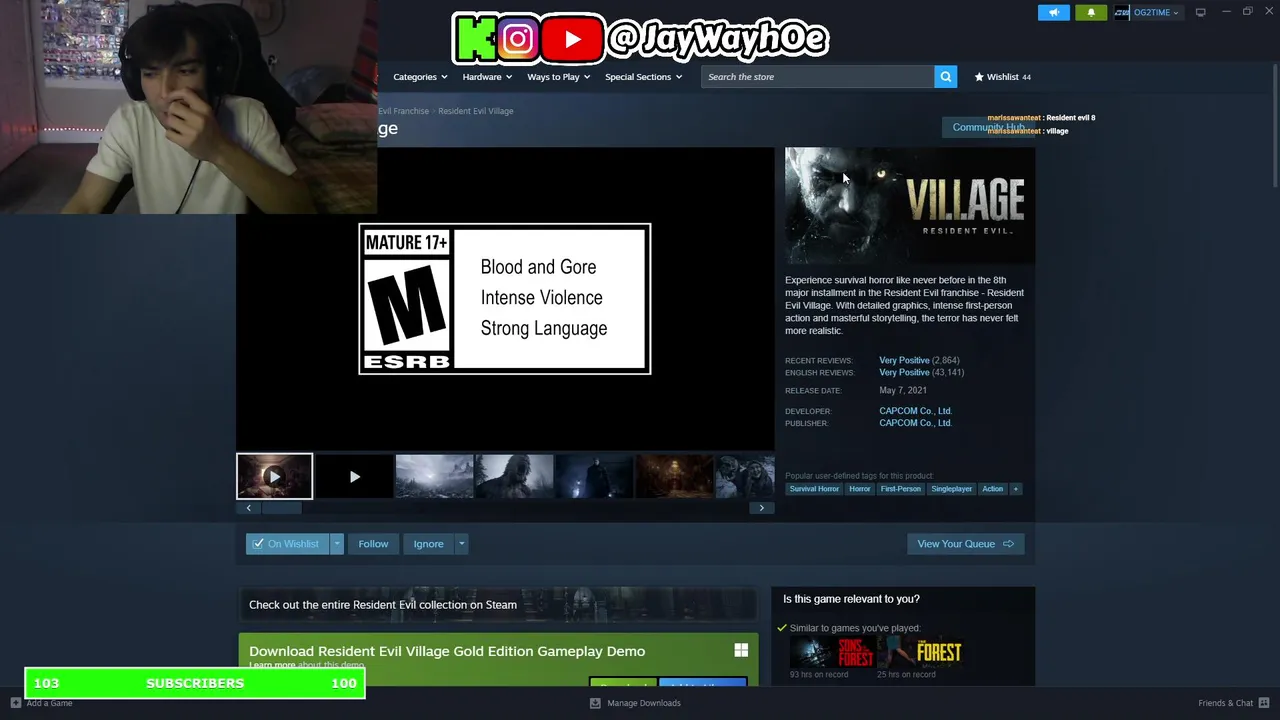Click the Resident Evil collection banner
1280x720 pixels.
[x=498, y=604]
